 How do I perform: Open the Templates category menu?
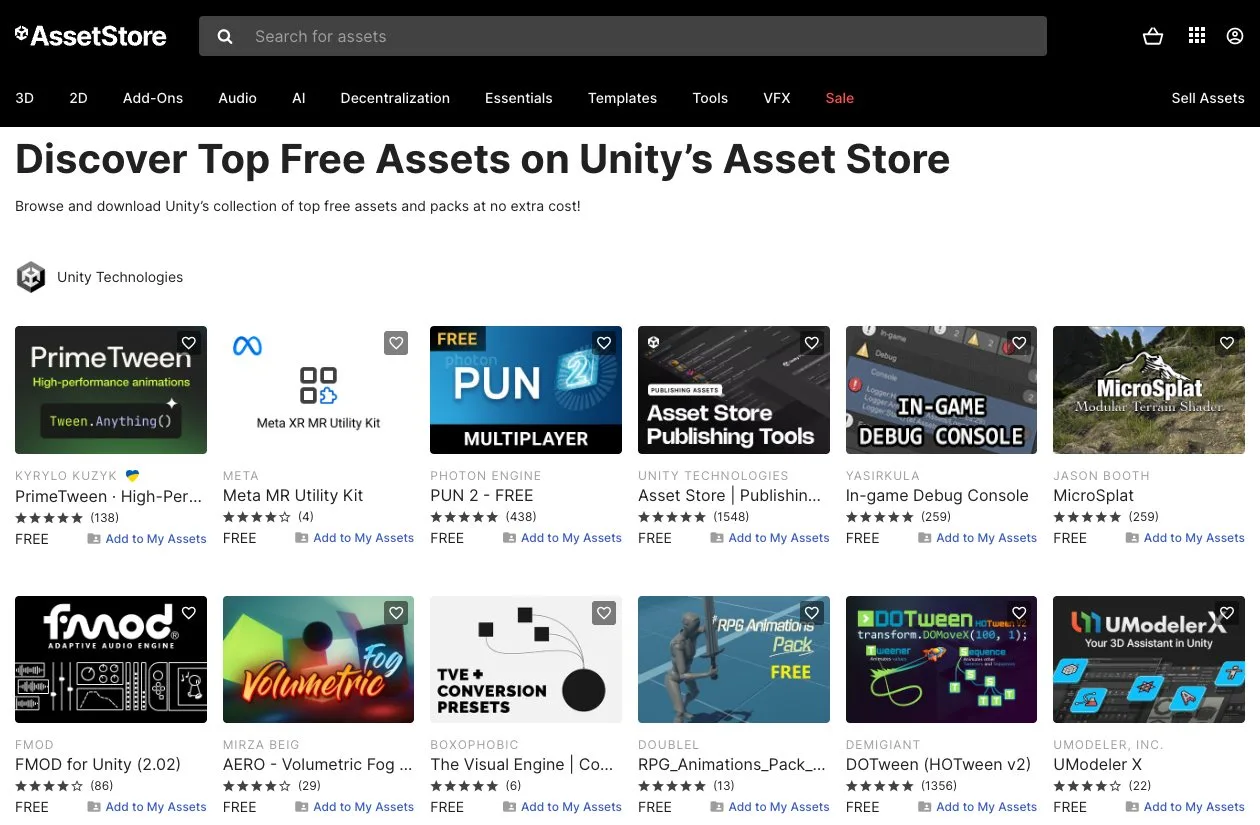[622, 98]
